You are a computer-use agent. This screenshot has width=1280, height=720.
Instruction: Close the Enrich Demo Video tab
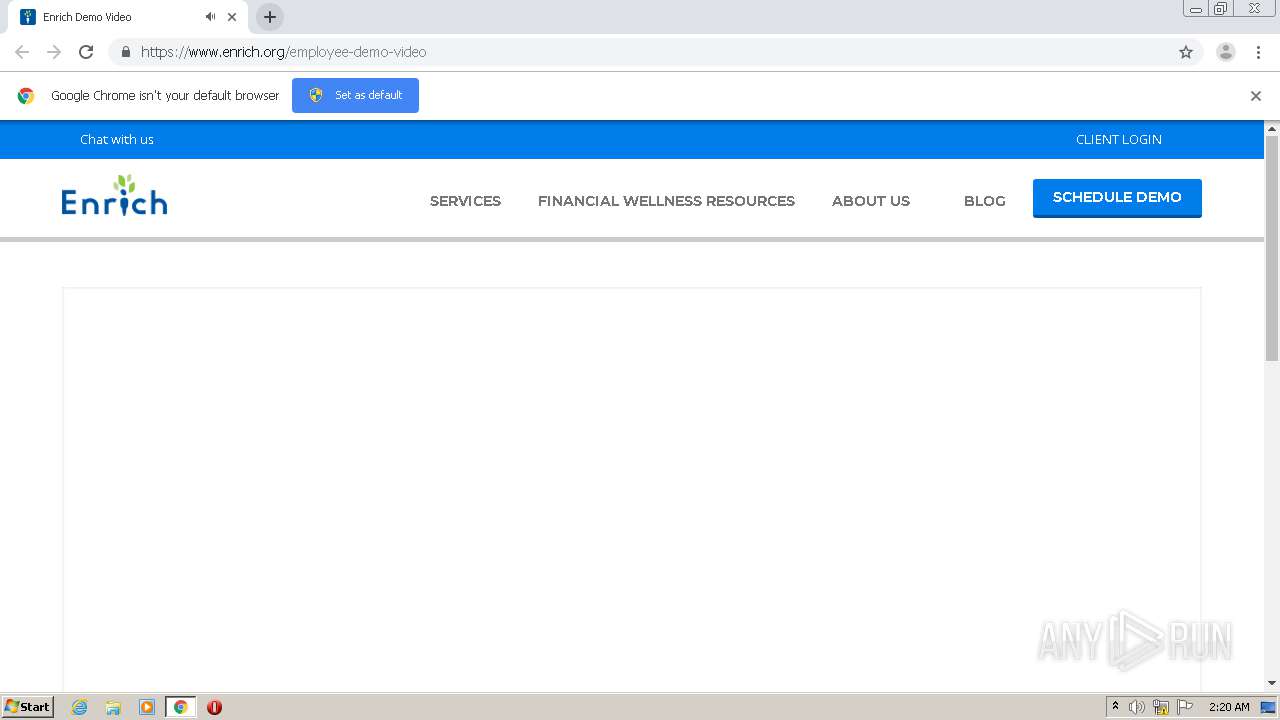click(x=232, y=17)
